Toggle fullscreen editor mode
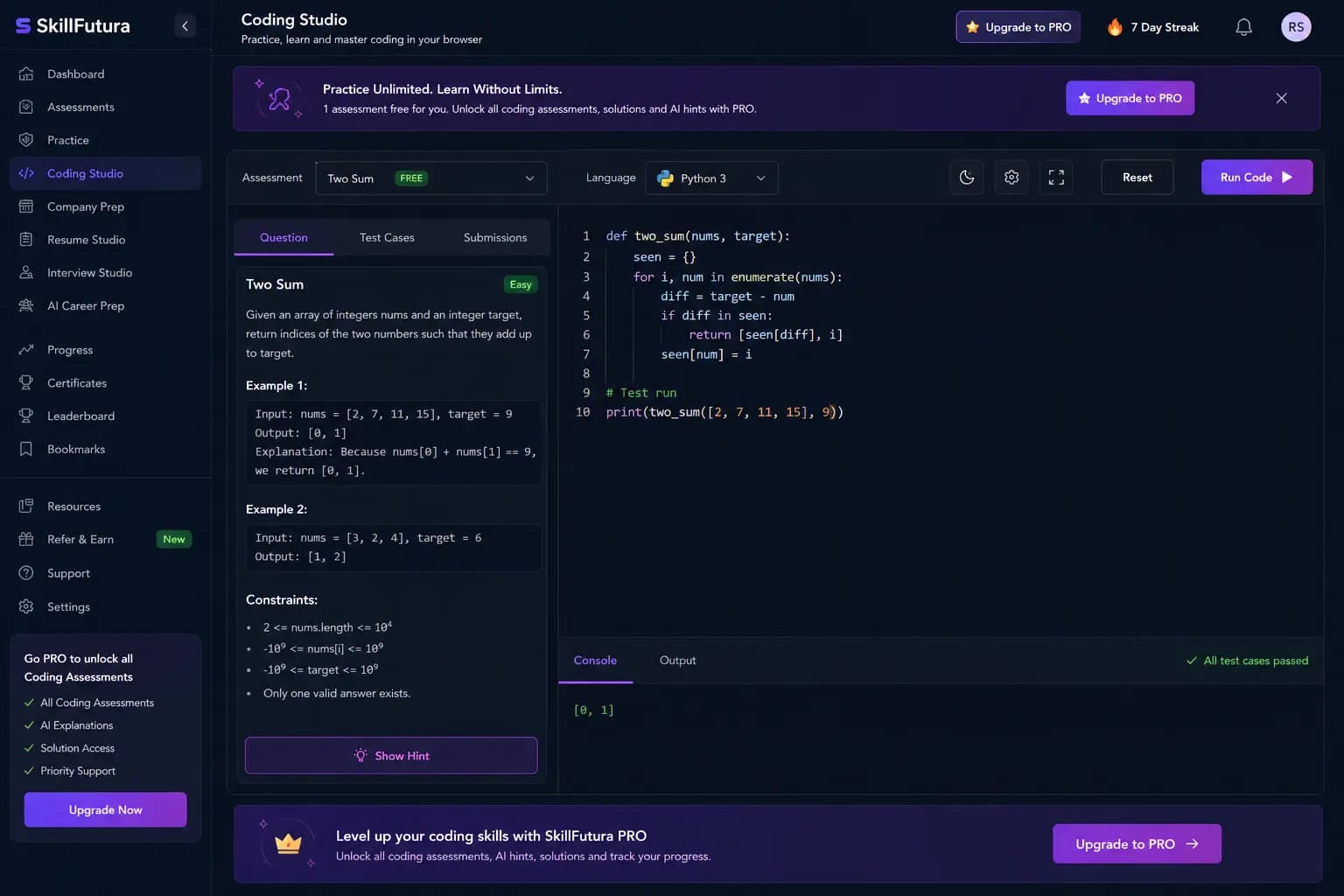The height and width of the screenshot is (896, 1344). tap(1056, 178)
